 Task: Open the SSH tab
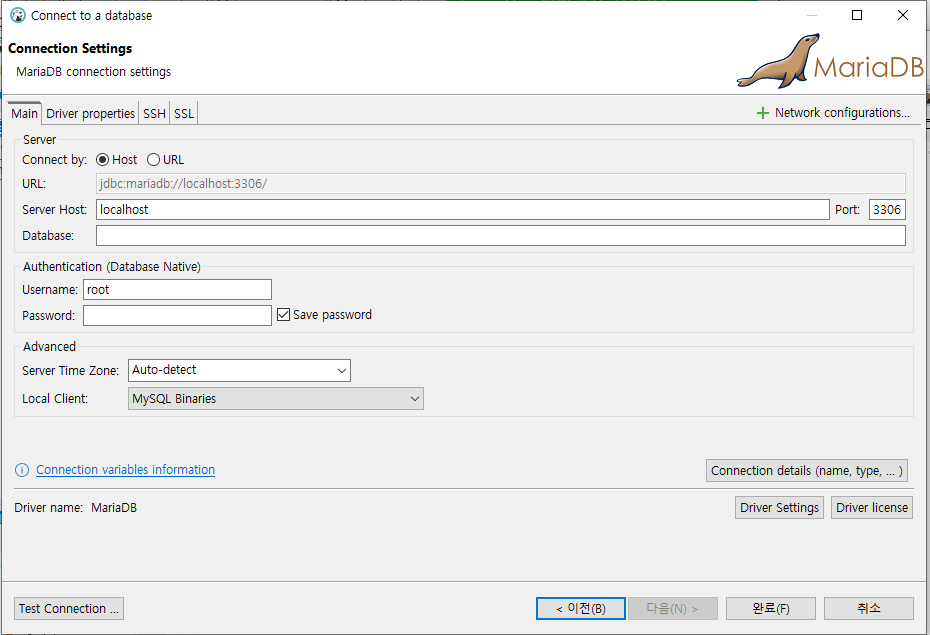pyautogui.click(x=154, y=113)
